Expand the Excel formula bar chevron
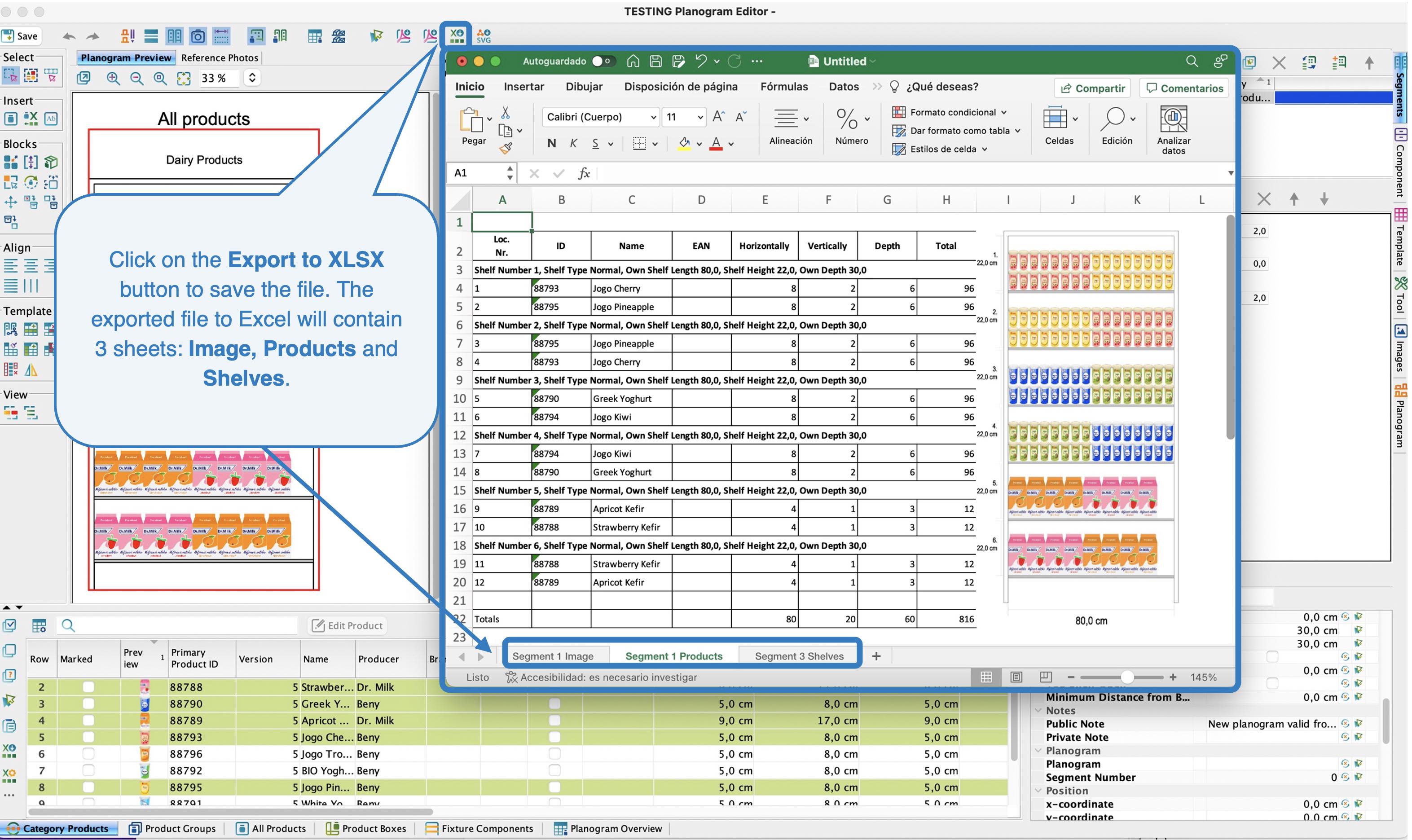Screen dimensions: 1412x840 pos(1230,173)
